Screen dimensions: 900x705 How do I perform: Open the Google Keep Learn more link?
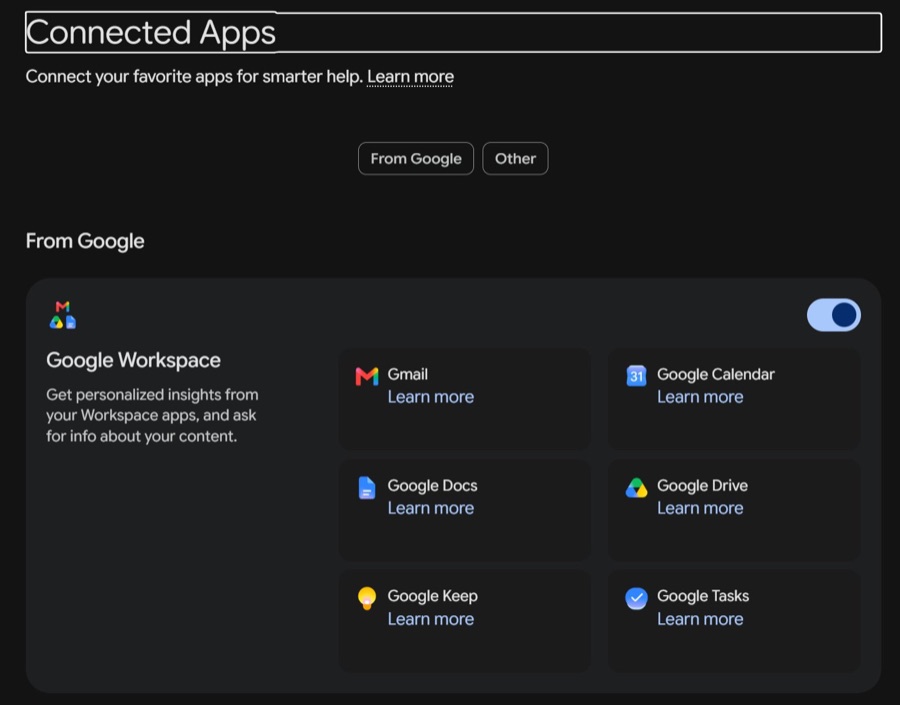[430, 619]
